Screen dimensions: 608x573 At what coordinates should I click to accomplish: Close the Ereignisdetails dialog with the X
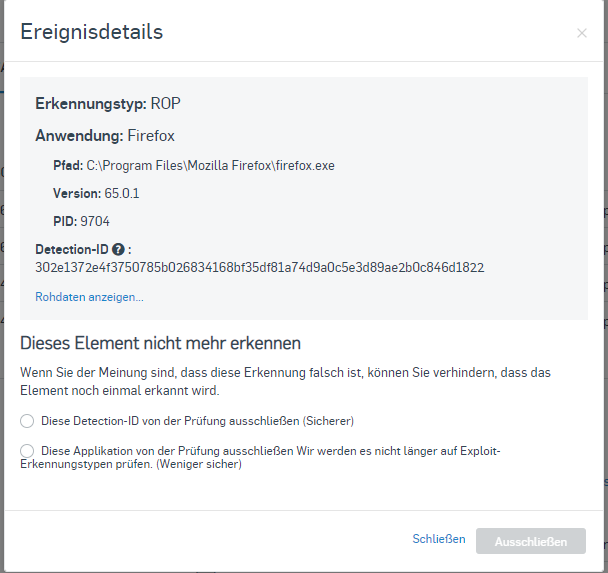tap(582, 33)
